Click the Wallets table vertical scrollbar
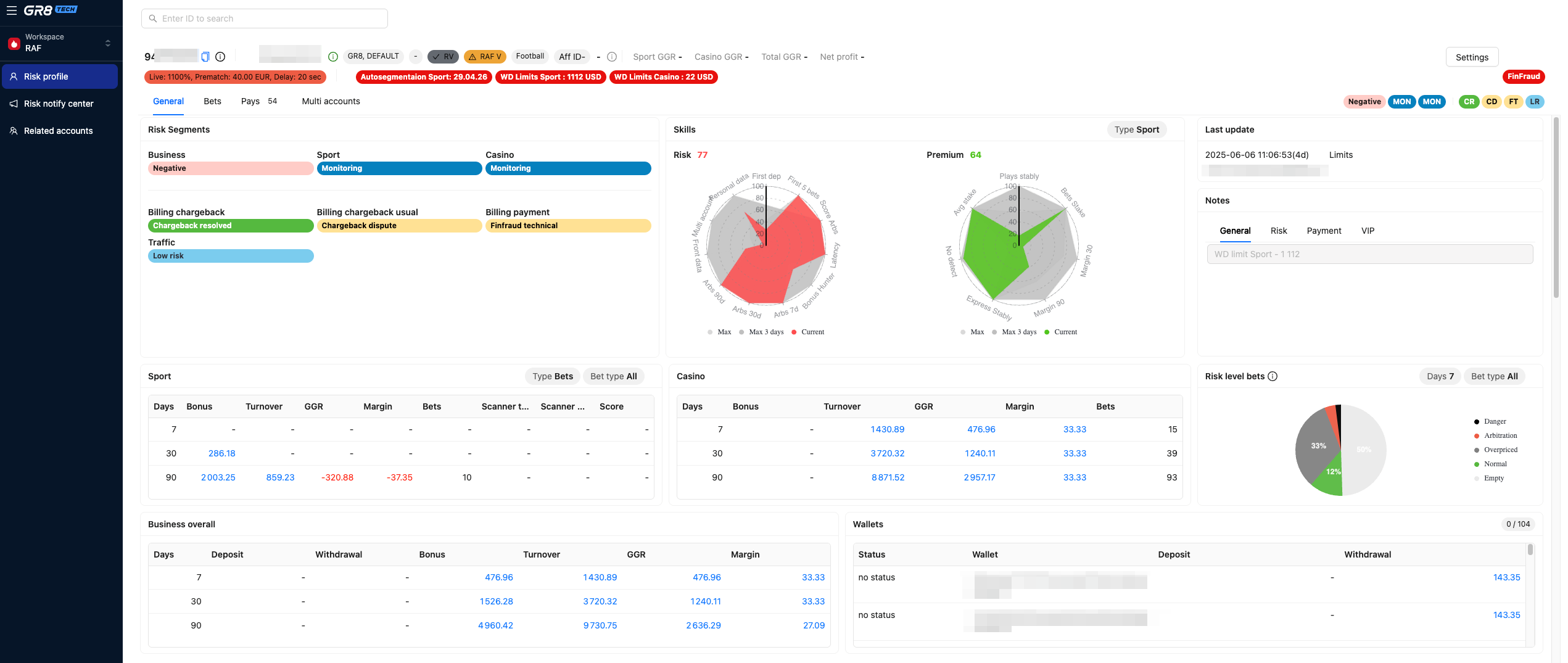Viewport: 1568px width, 663px height. click(1530, 550)
